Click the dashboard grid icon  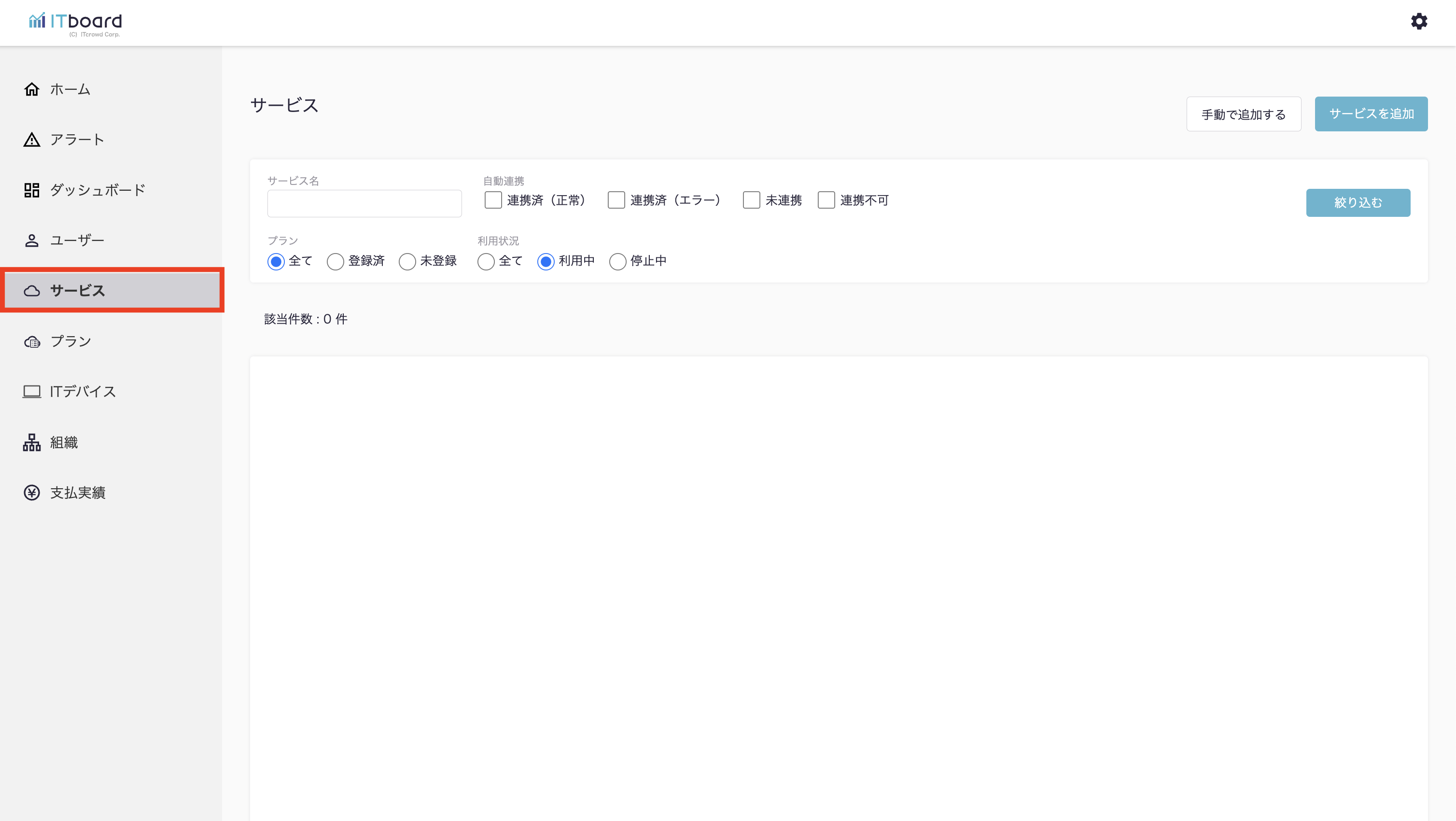[32, 190]
